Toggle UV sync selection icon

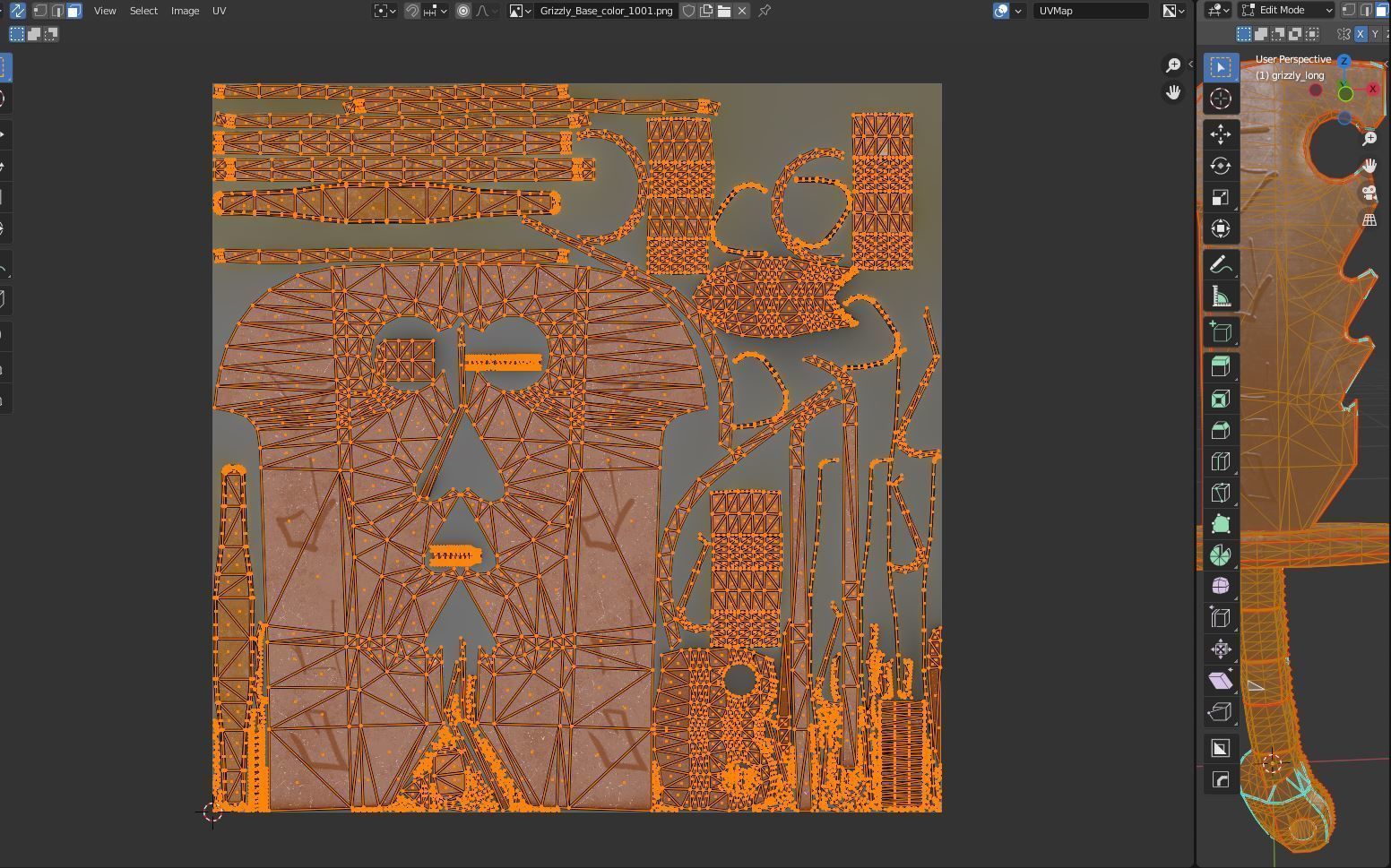pos(17,11)
